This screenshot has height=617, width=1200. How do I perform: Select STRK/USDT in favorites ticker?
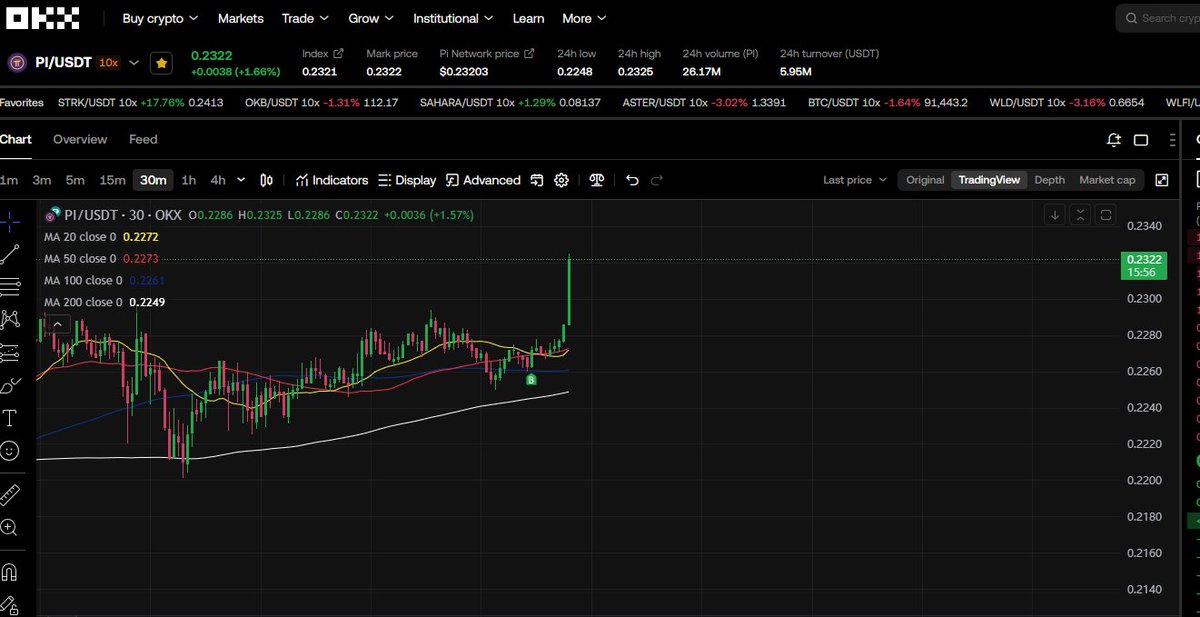click(141, 102)
